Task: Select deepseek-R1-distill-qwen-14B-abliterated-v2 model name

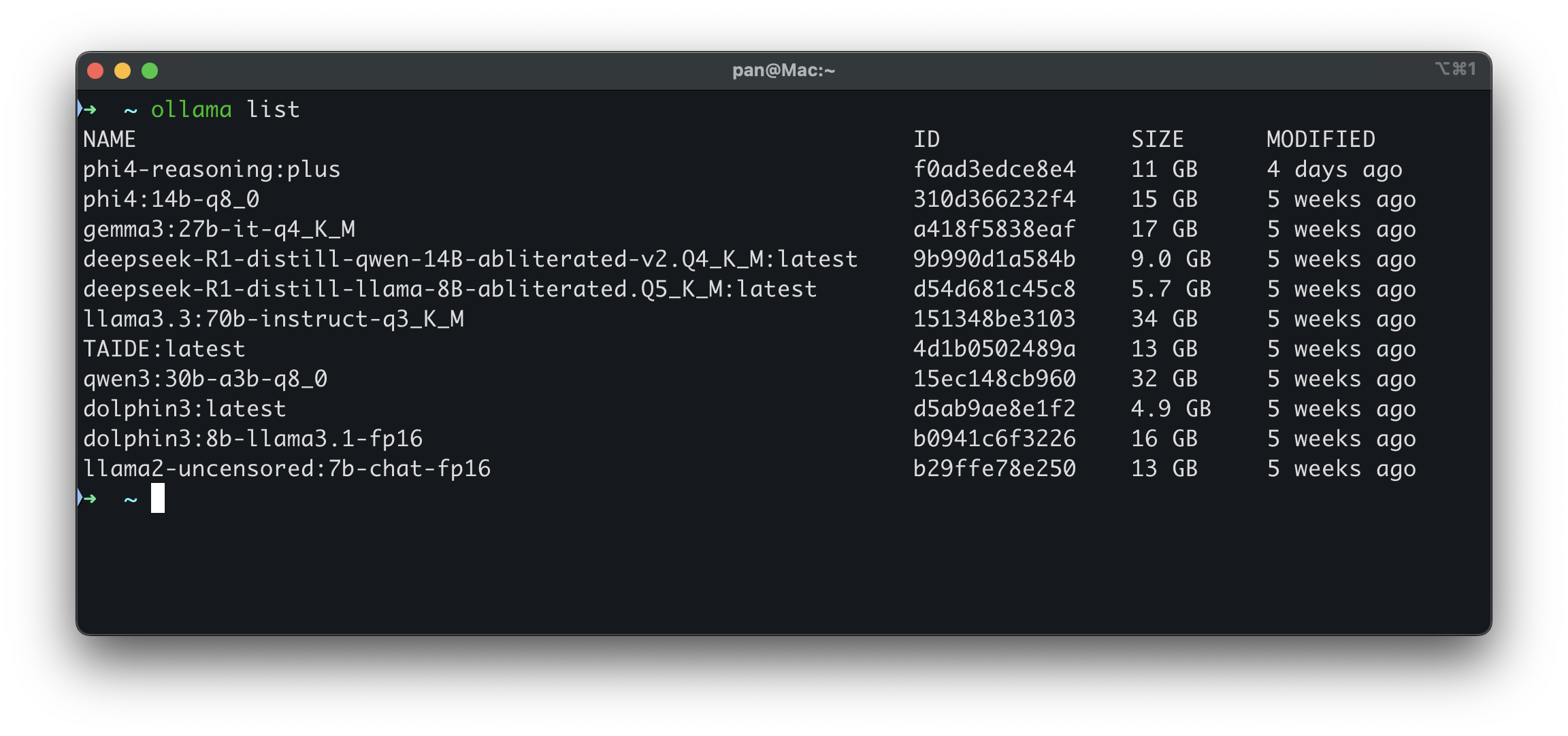Action: click(x=470, y=259)
